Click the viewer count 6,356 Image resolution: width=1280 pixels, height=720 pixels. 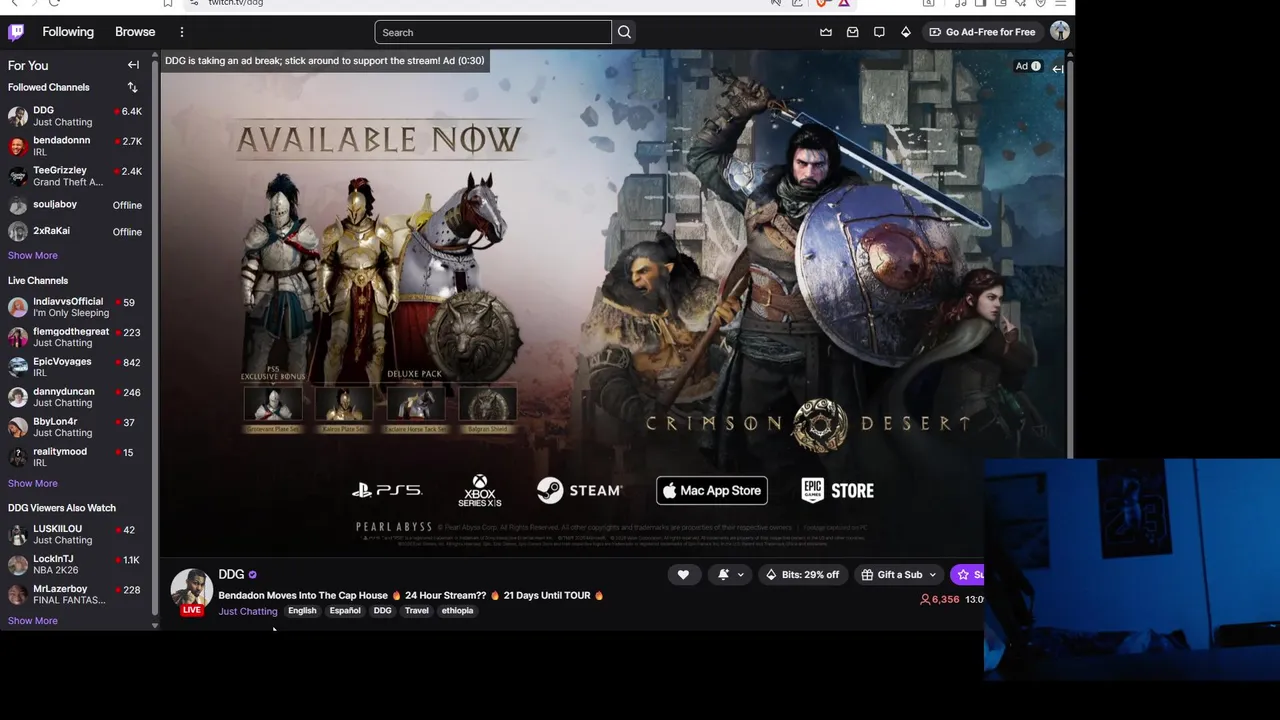(x=939, y=599)
